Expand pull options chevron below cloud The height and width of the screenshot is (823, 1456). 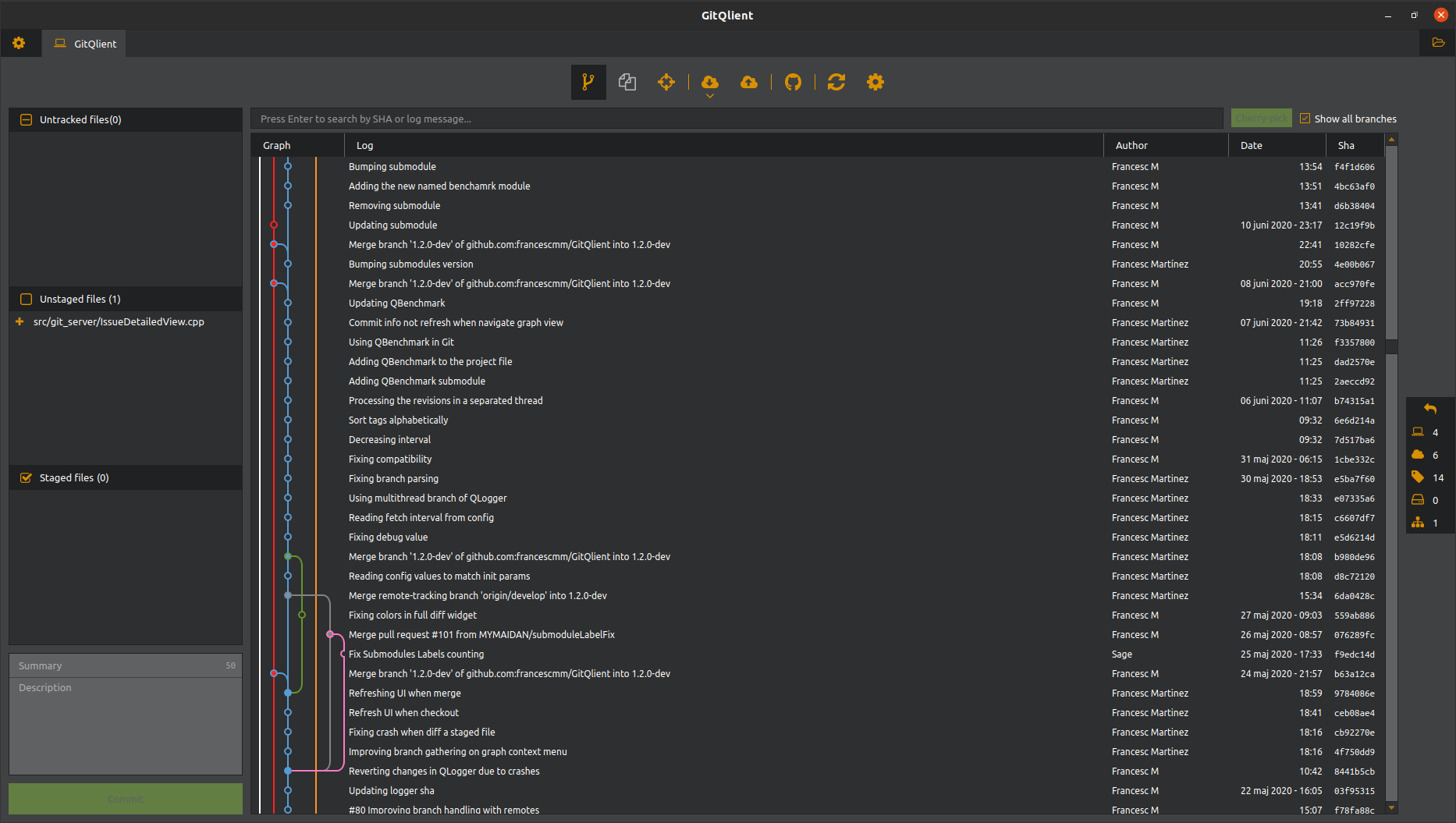(710, 96)
